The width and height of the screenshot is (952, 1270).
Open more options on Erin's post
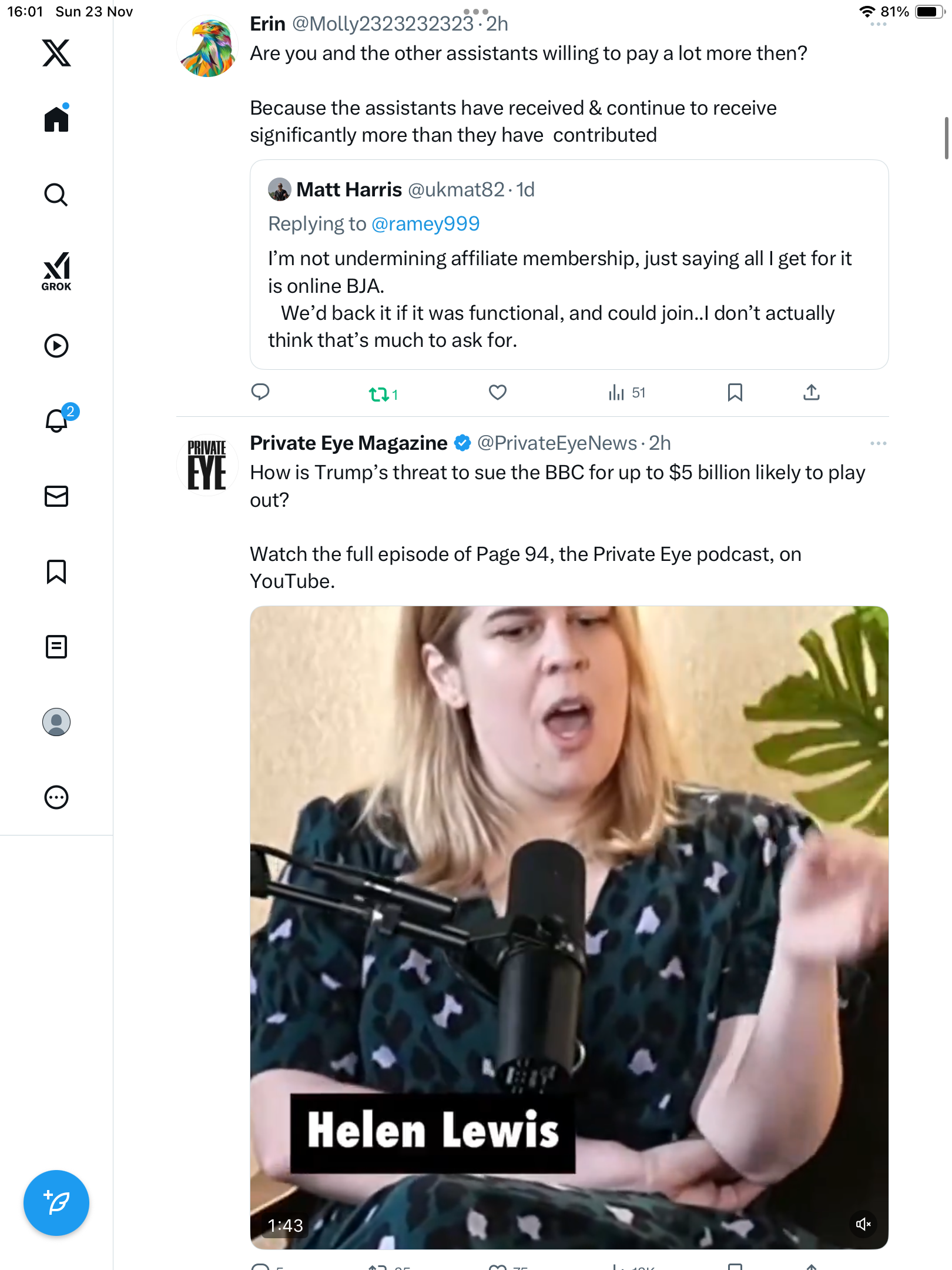tap(878, 25)
